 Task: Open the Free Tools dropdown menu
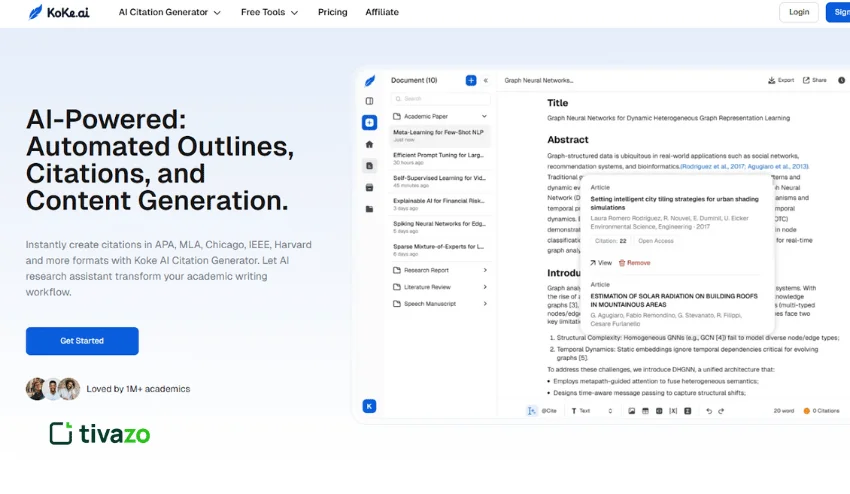(269, 12)
